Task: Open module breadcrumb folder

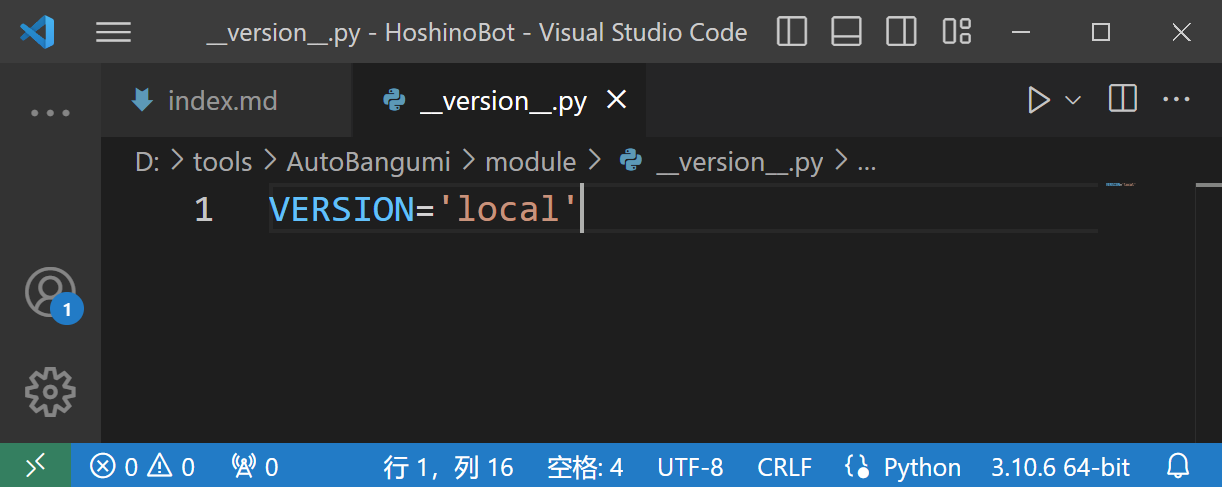Action: click(531, 162)
